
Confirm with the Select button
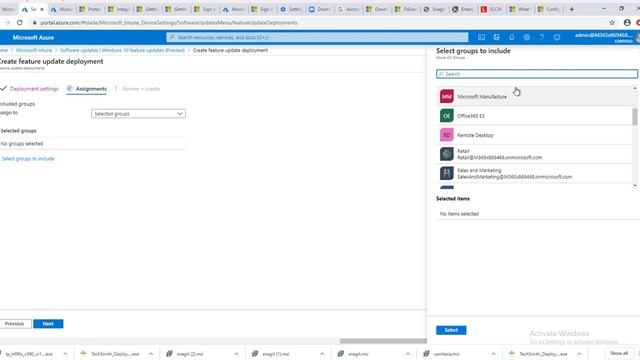point(451,330)
